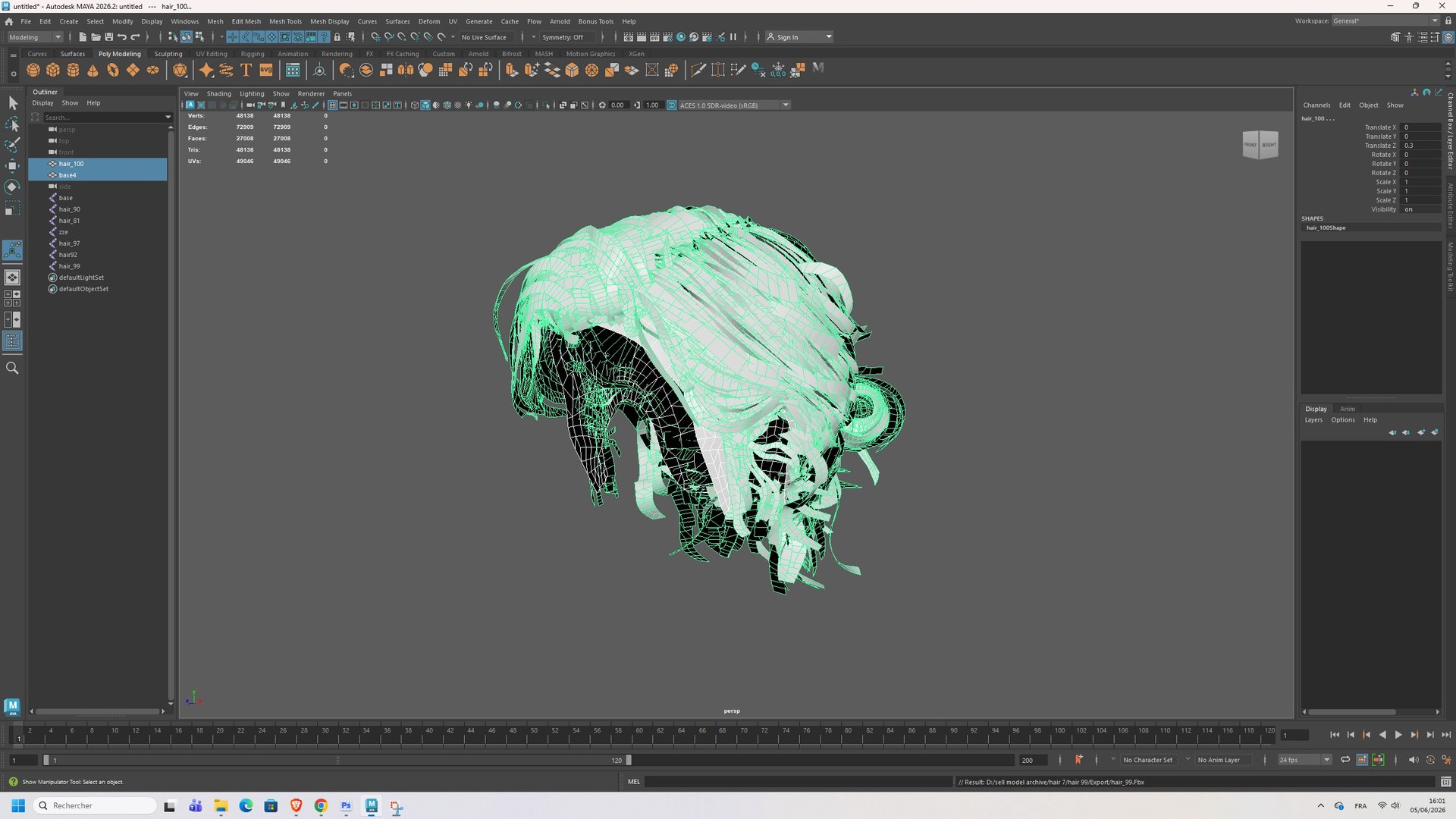1456x819 pixels.
Task: Select the Lasso tool in the toolbox
Action: (x=12, y=124)
